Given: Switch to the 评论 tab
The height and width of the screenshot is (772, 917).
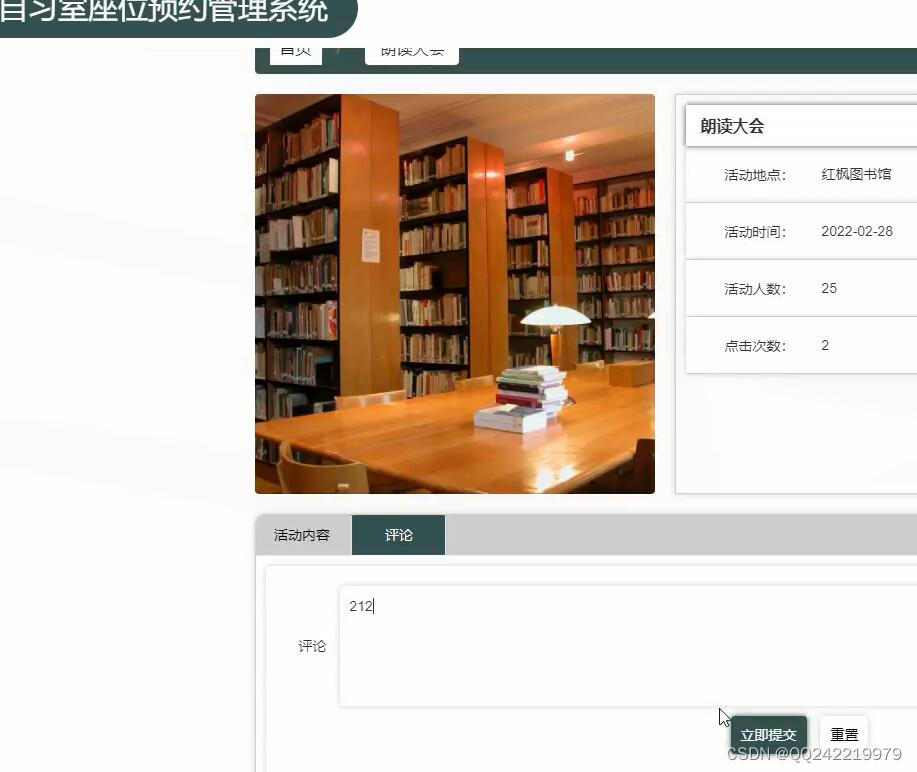Looking at the screenshot, I should (x=398, y=535).
